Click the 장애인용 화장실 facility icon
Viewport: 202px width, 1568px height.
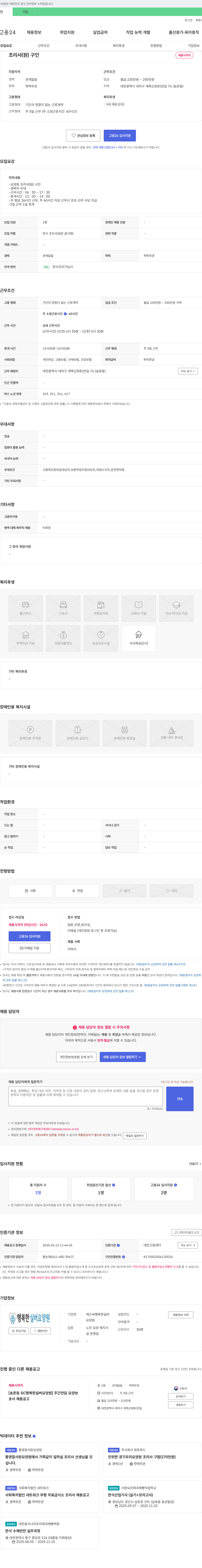pos(125,733)
